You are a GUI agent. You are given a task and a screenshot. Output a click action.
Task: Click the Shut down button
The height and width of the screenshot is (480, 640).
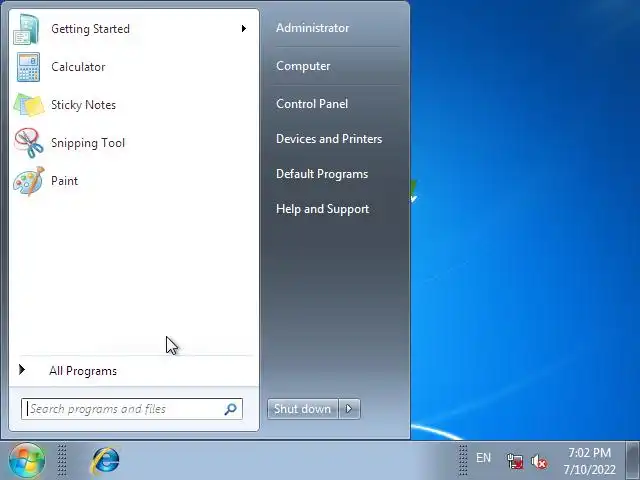pos(303,409)
